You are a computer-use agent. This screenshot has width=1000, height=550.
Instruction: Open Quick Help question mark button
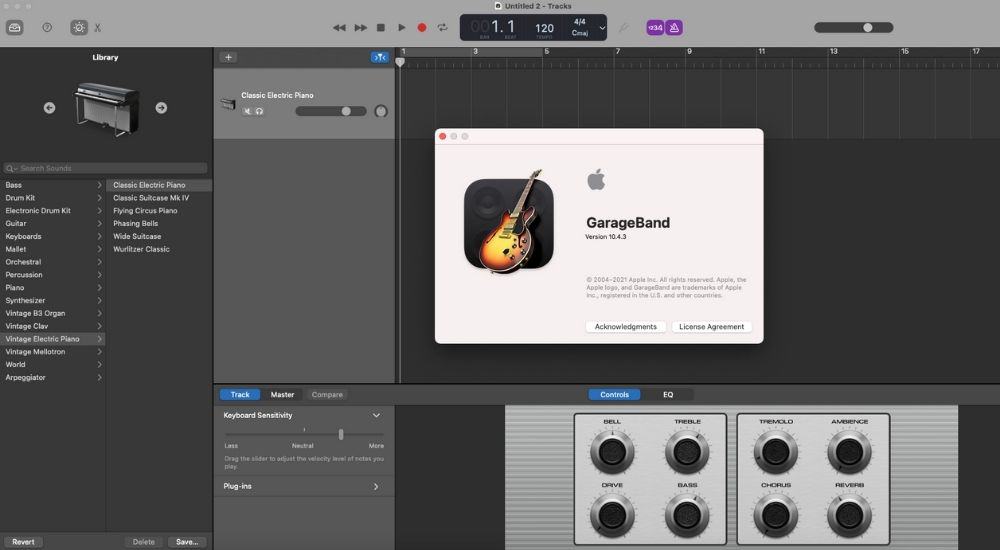click(x=47, y=27)
